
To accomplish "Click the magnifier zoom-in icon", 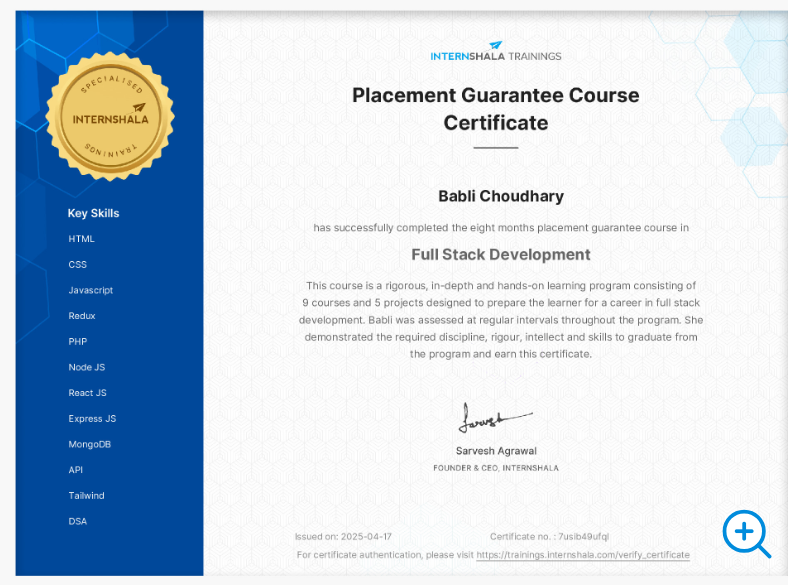I will tap(747, 534).
